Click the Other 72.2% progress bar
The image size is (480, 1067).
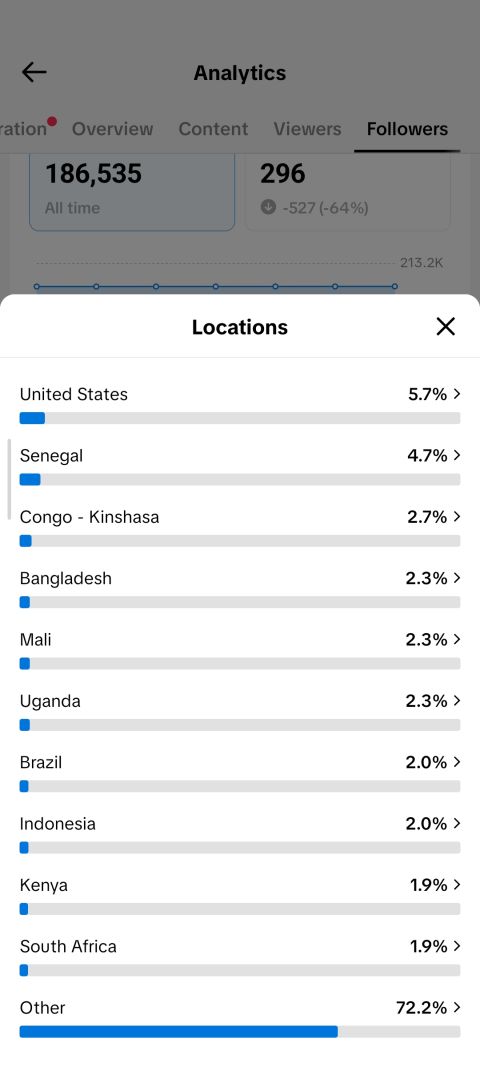click(240, 1032)
